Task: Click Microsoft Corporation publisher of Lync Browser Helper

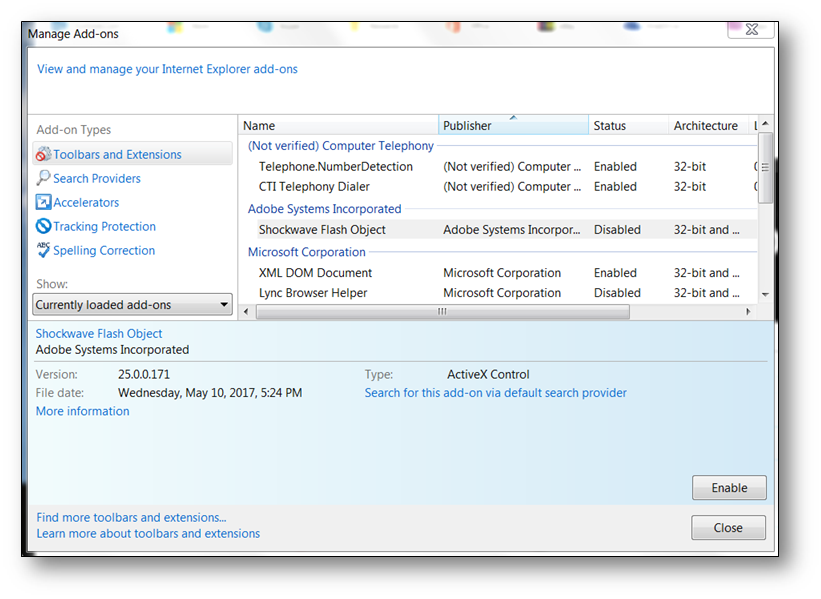Action: click(502, 293)
